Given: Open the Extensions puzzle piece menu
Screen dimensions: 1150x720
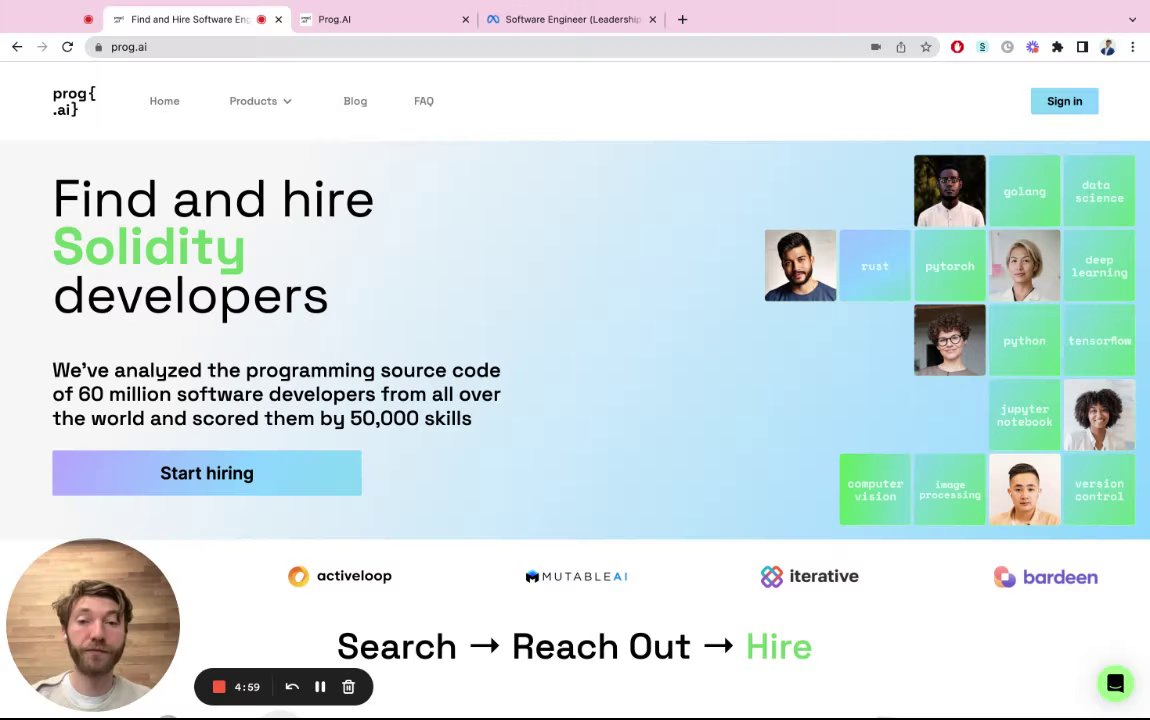Looking at the screenshot, I should tap(1057, 47).
